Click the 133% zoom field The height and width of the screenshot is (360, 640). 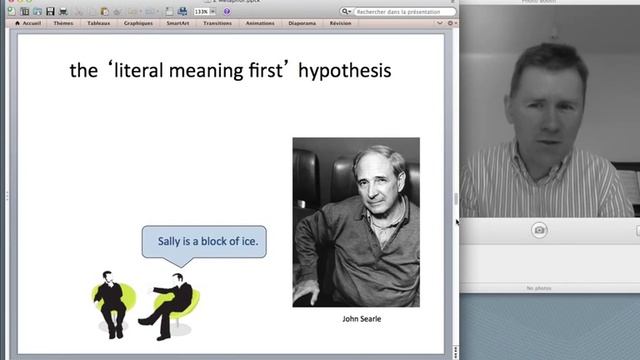point(202,12)
